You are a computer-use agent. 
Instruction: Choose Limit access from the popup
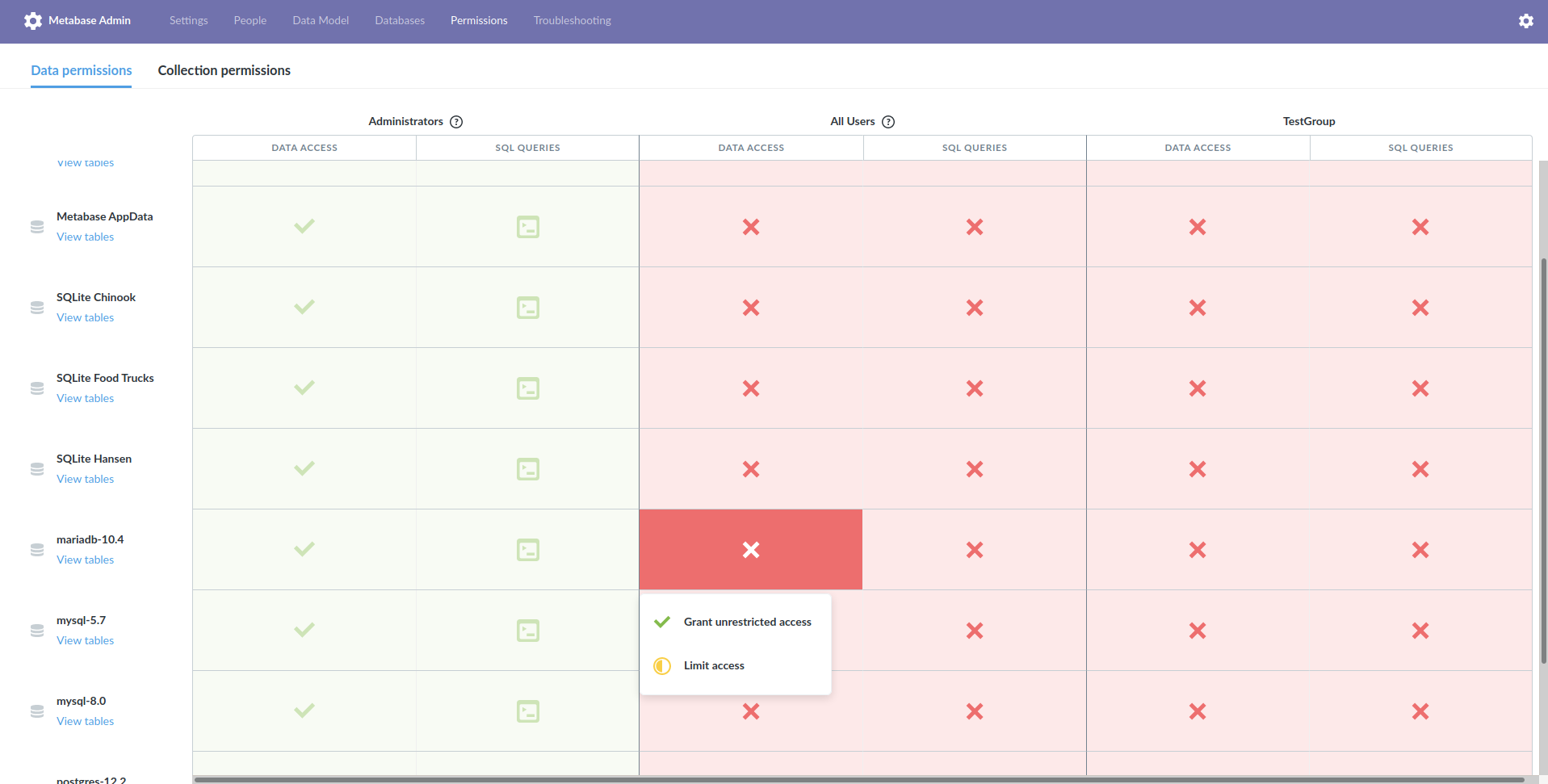pos(736,665)
